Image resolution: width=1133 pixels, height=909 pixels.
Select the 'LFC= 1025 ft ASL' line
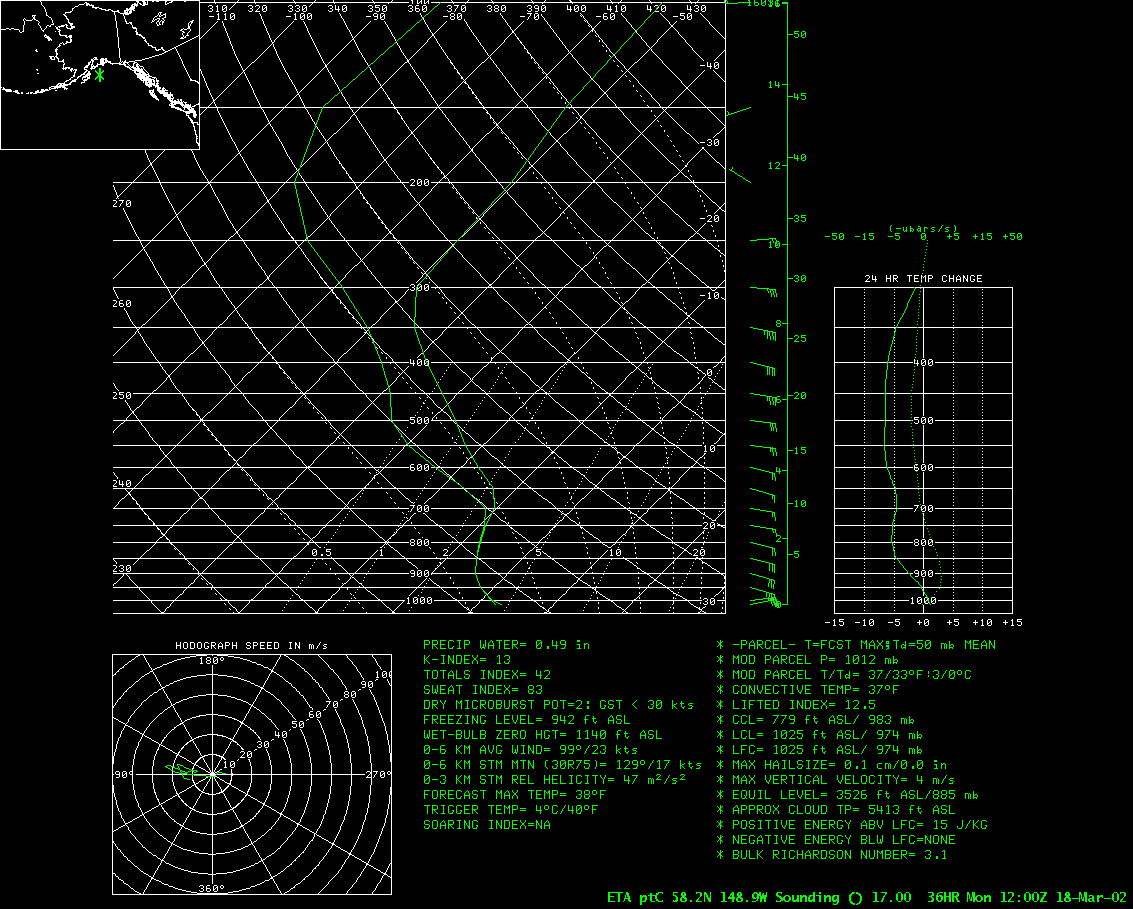(x=820, y=750)
